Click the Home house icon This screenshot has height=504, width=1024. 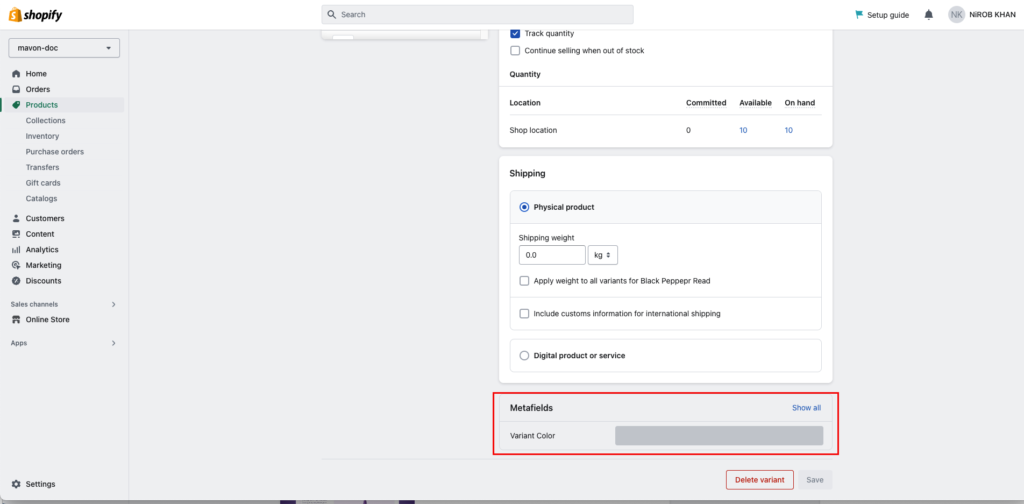tap(16, 74)
